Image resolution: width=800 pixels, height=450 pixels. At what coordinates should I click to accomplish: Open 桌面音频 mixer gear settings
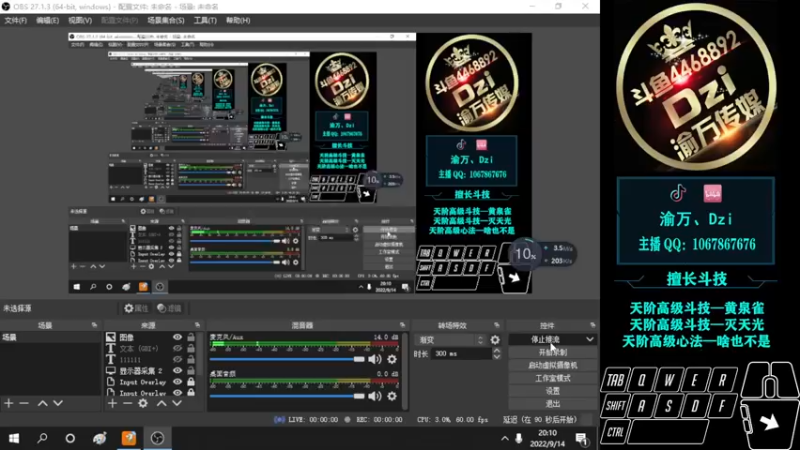point(392,396)
